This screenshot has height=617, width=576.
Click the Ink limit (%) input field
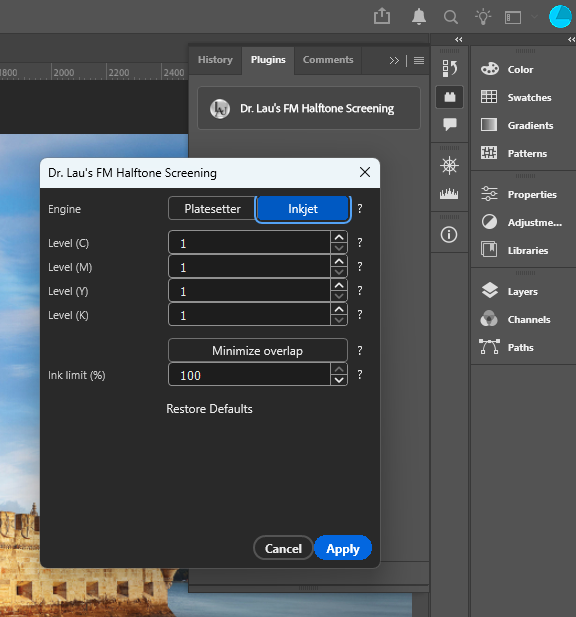pos(249,374)
